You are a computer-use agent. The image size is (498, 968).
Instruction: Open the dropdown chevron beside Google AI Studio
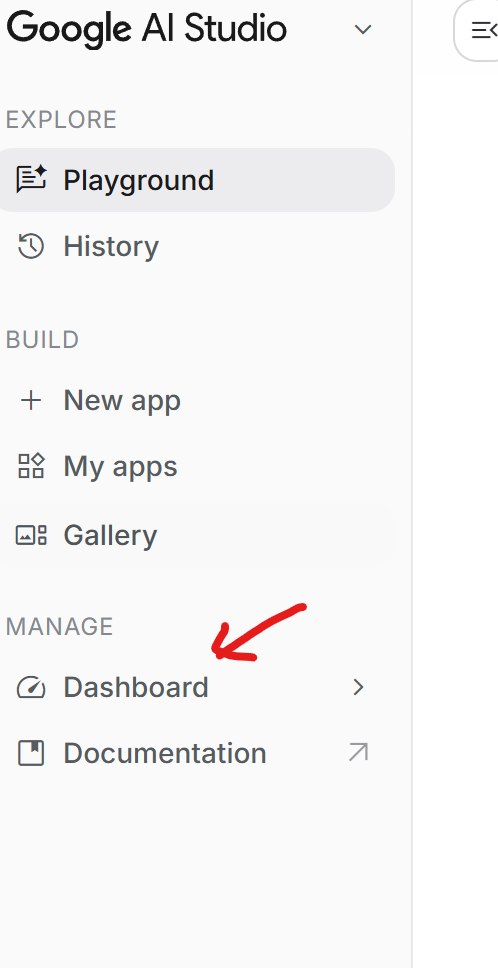[363, 29]
